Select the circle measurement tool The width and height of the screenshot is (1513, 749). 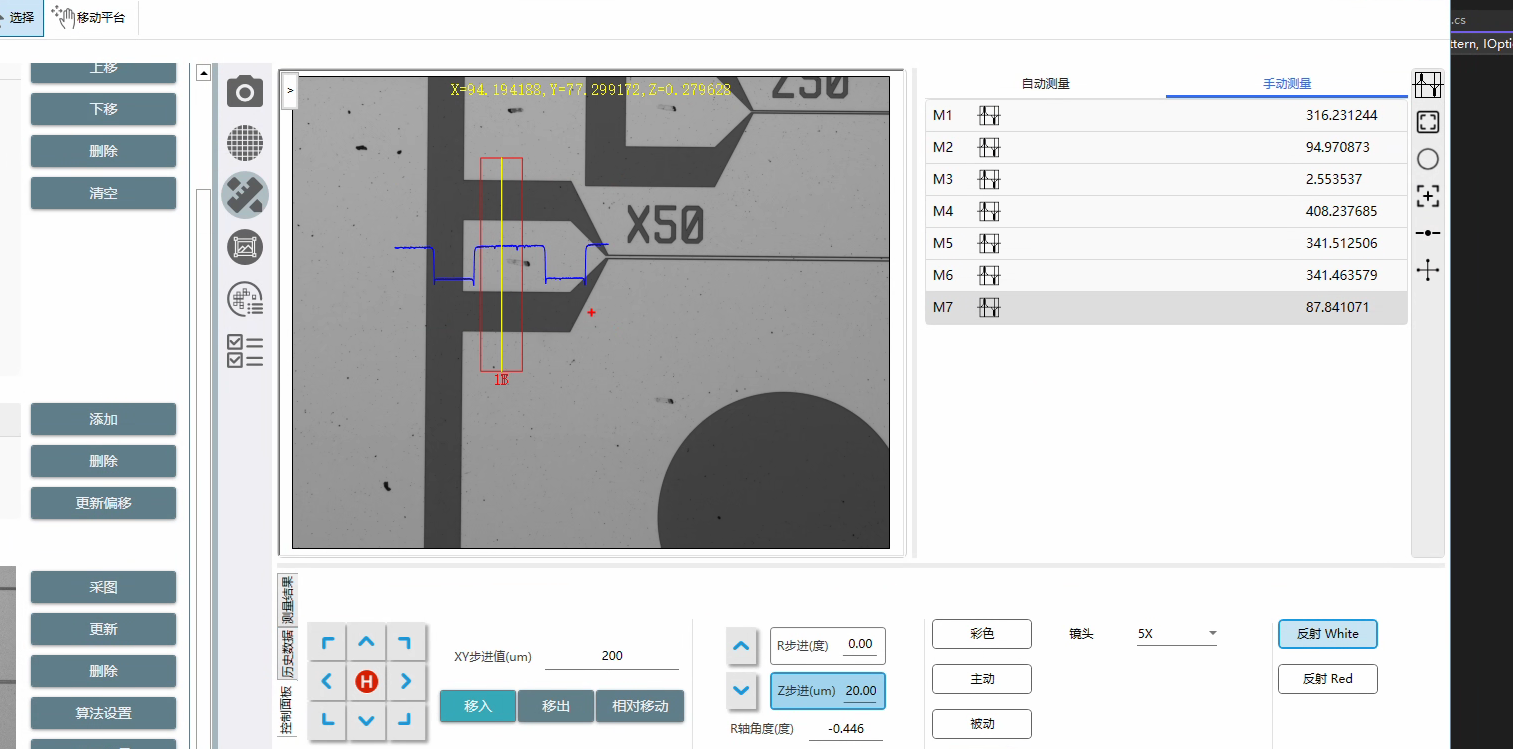coord(1428,159)
